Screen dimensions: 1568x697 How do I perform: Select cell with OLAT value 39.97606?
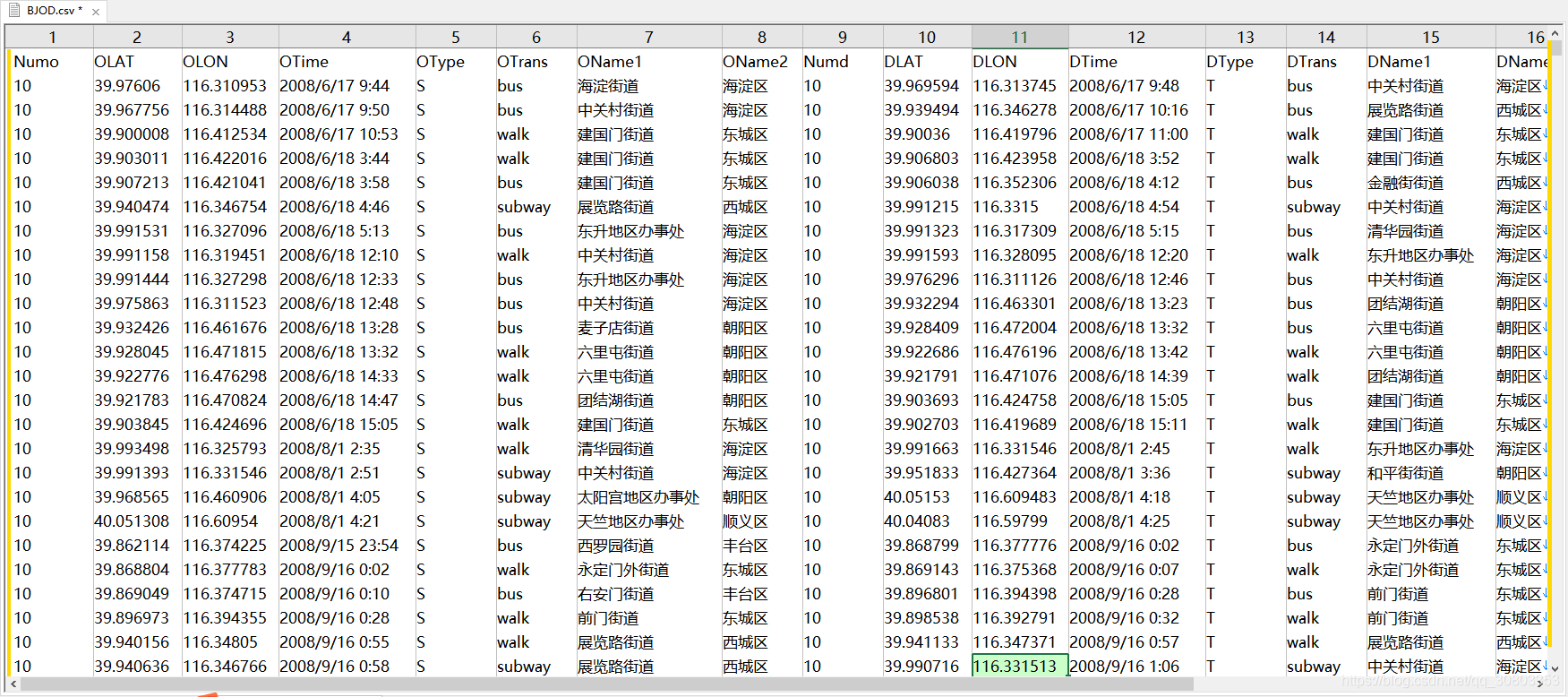(137, 86)
